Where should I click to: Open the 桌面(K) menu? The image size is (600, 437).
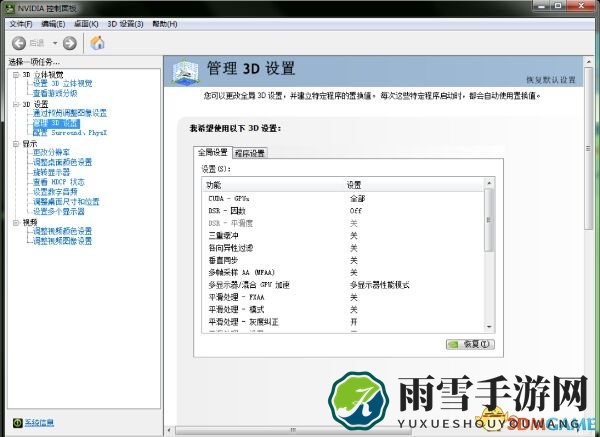click(86, 24)
